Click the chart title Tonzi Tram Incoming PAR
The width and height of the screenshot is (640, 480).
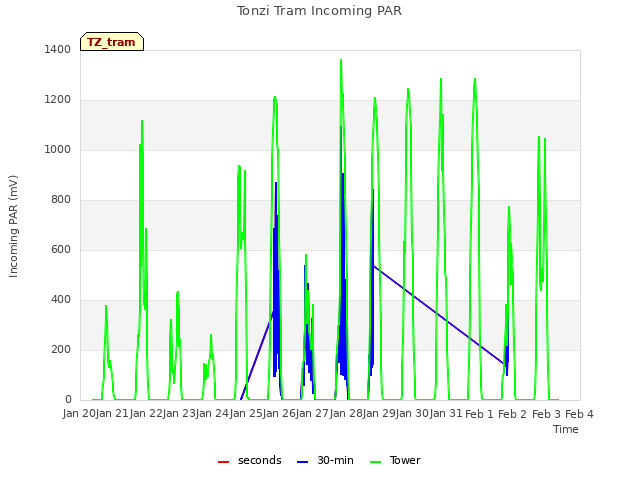[319, 11]
